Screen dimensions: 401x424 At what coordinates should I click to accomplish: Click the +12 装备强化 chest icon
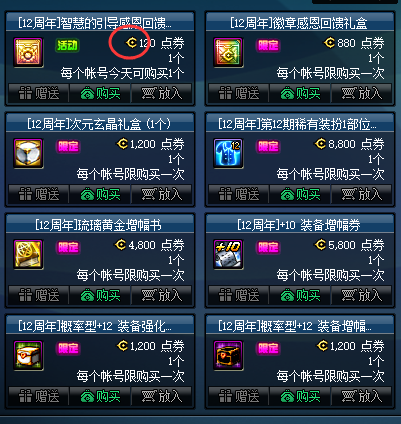click(28, 355)
